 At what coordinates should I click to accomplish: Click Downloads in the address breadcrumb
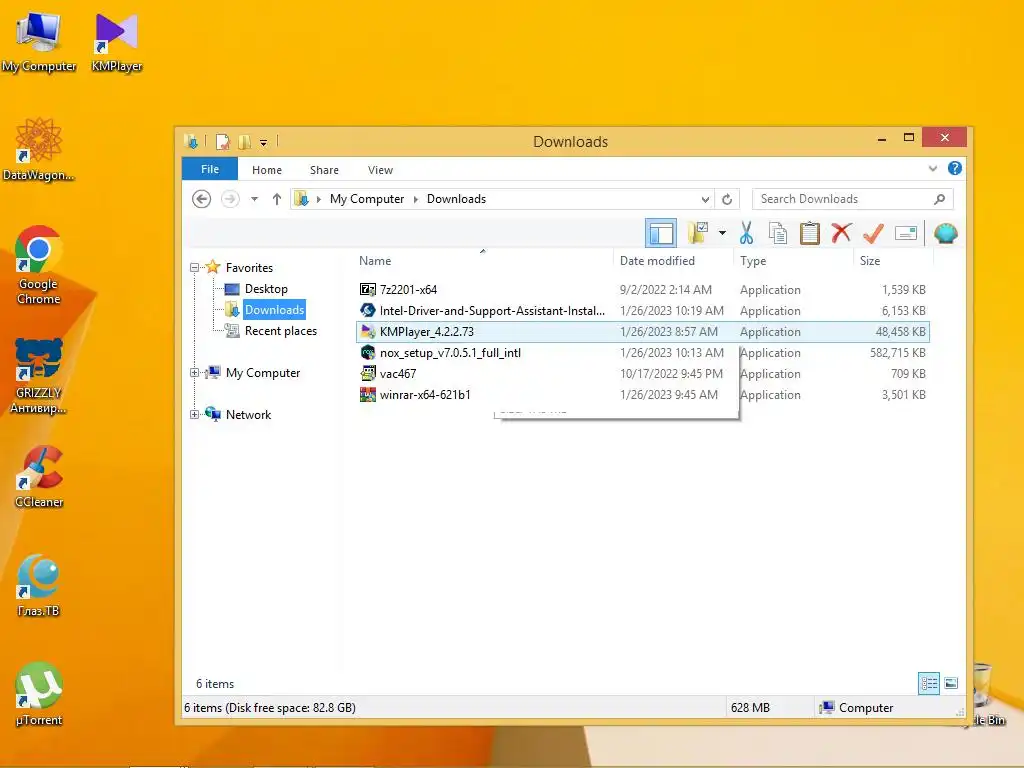(456, 199)
